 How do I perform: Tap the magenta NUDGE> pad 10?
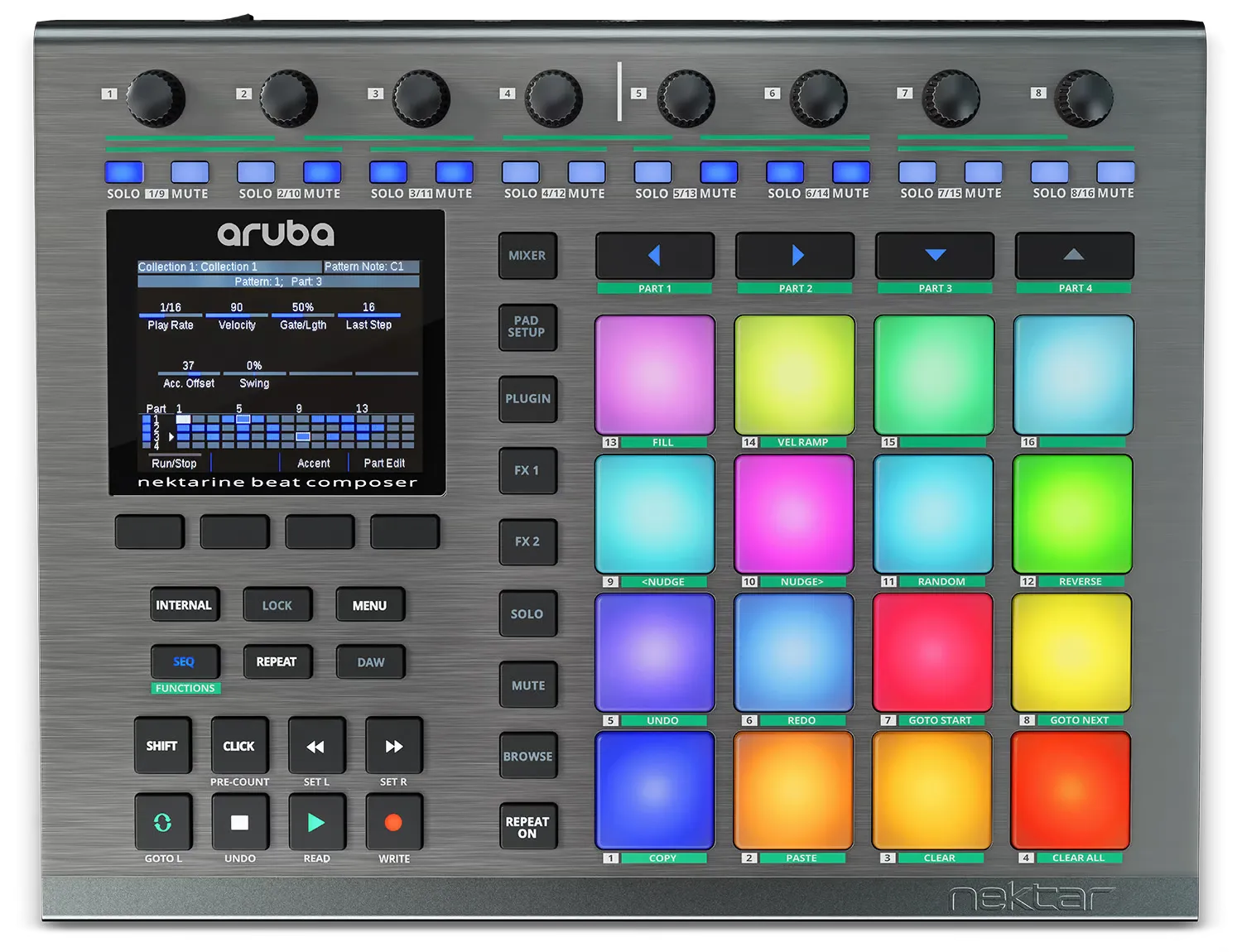tap(794, 514)
